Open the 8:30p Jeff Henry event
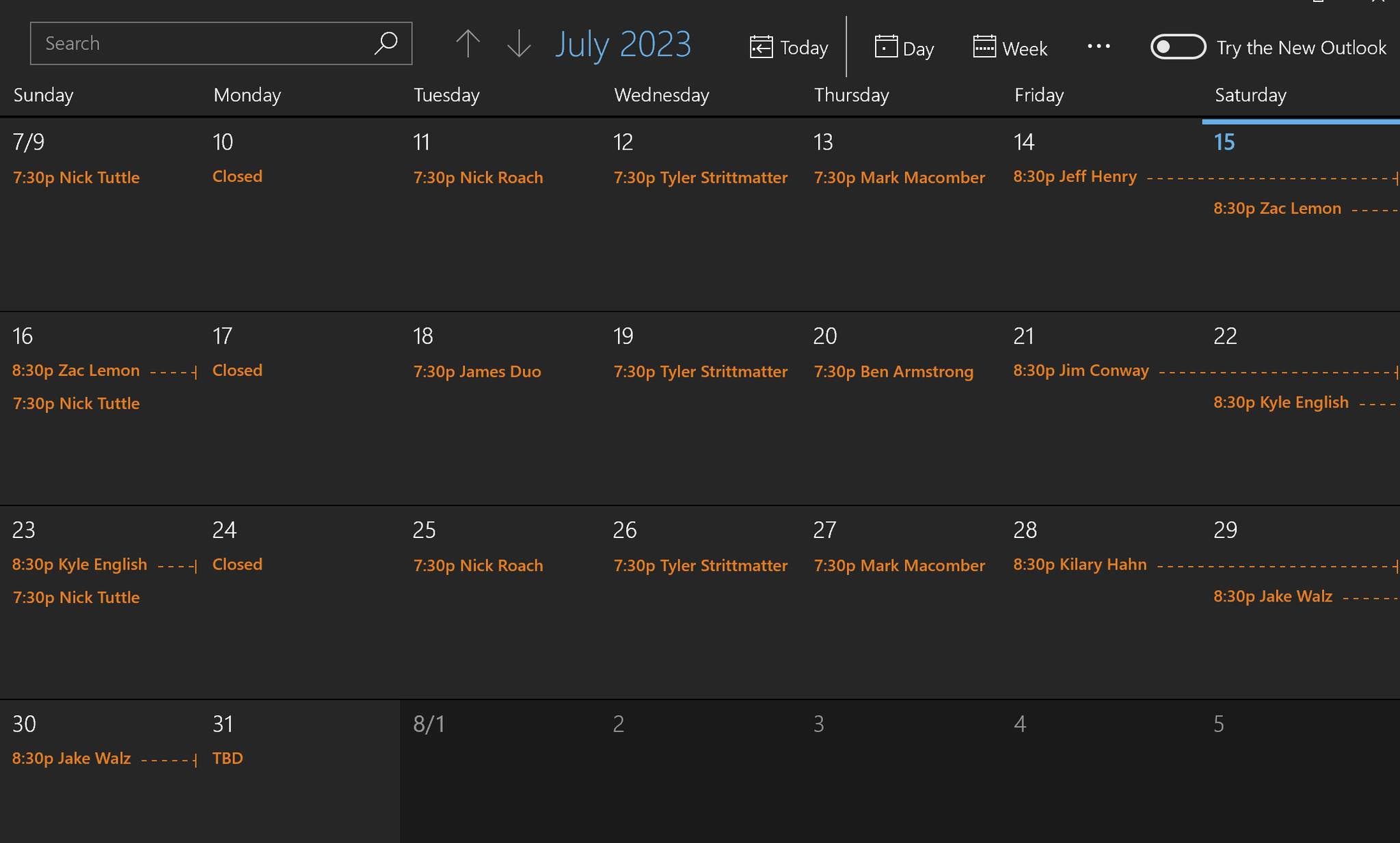This screenshot has width=1400, height=843. point(1075,176)
